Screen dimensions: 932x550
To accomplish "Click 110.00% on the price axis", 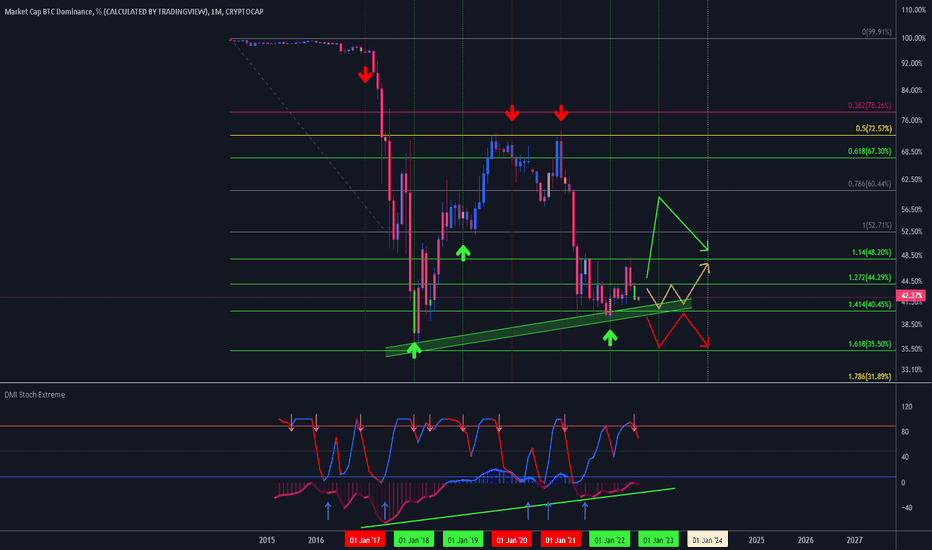I will tap(913, 10).
